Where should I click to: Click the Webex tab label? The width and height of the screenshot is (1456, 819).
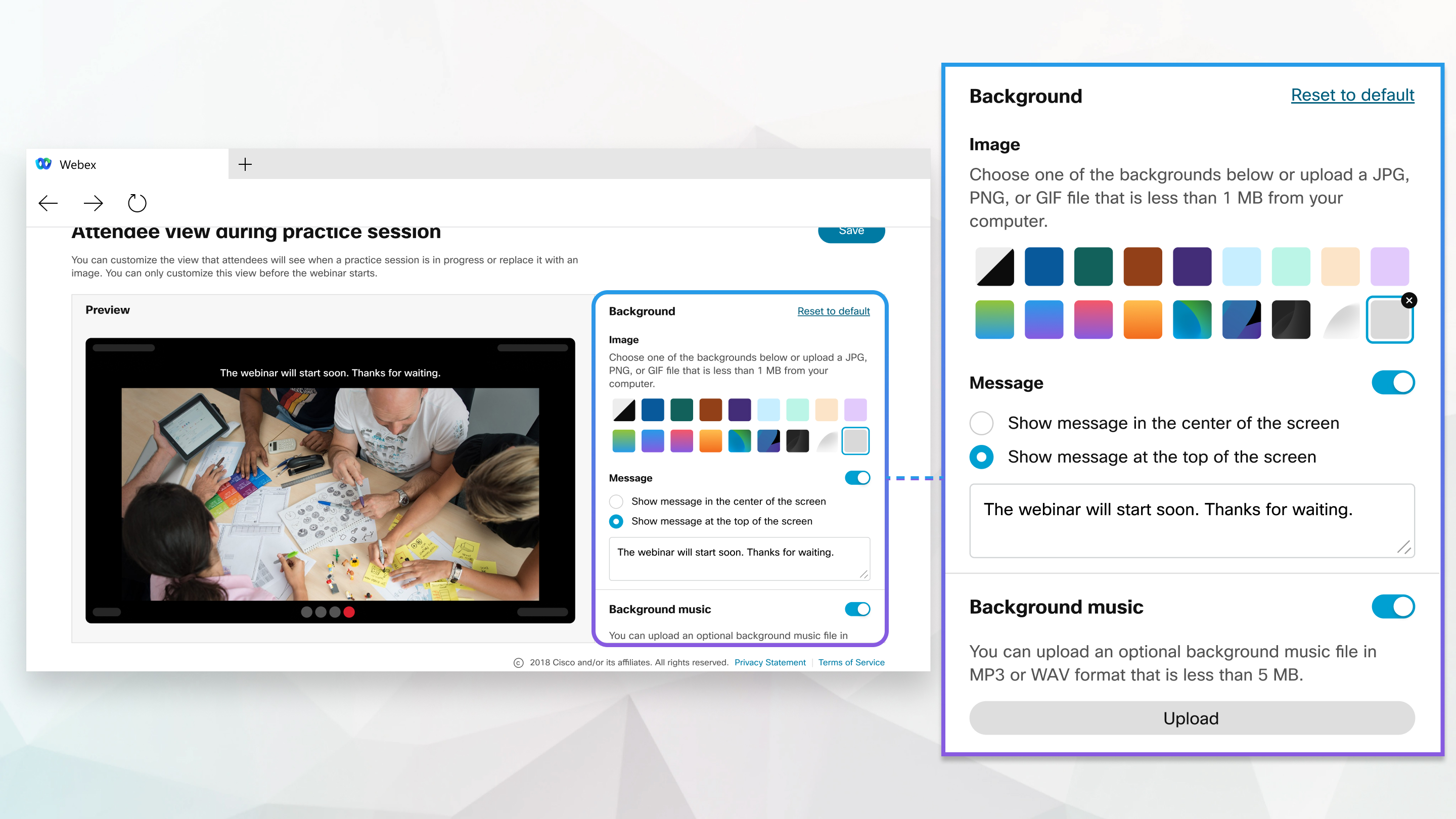[80, 164]
